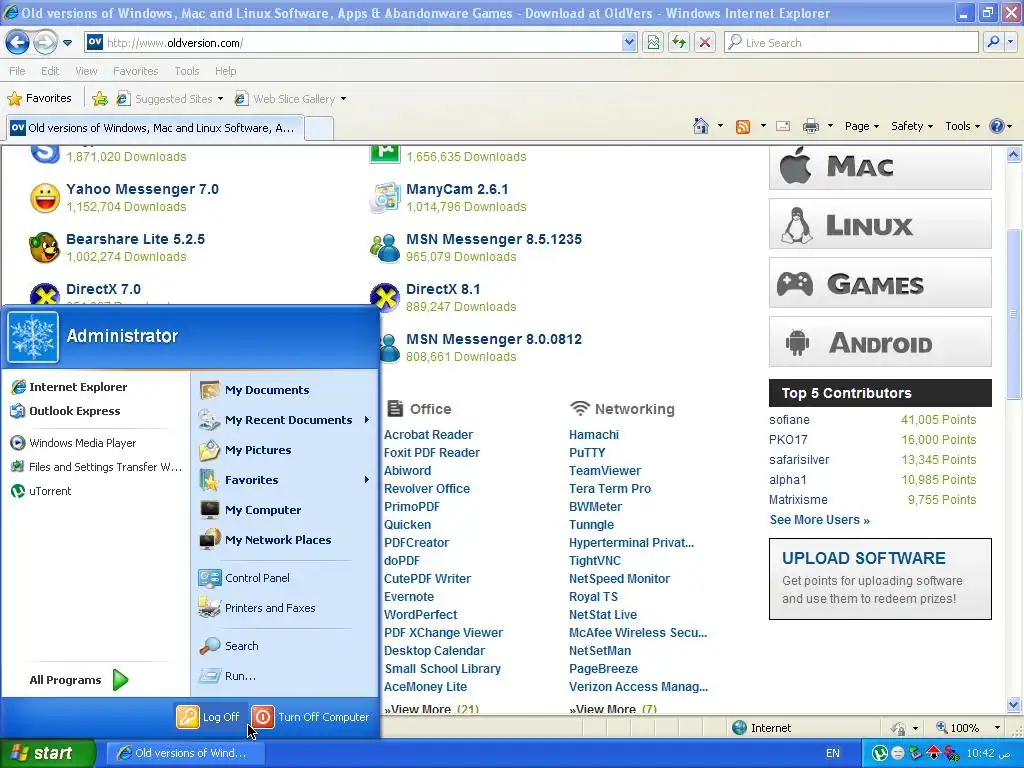Click the browser Forward arrow button

(x=45, y=43)
